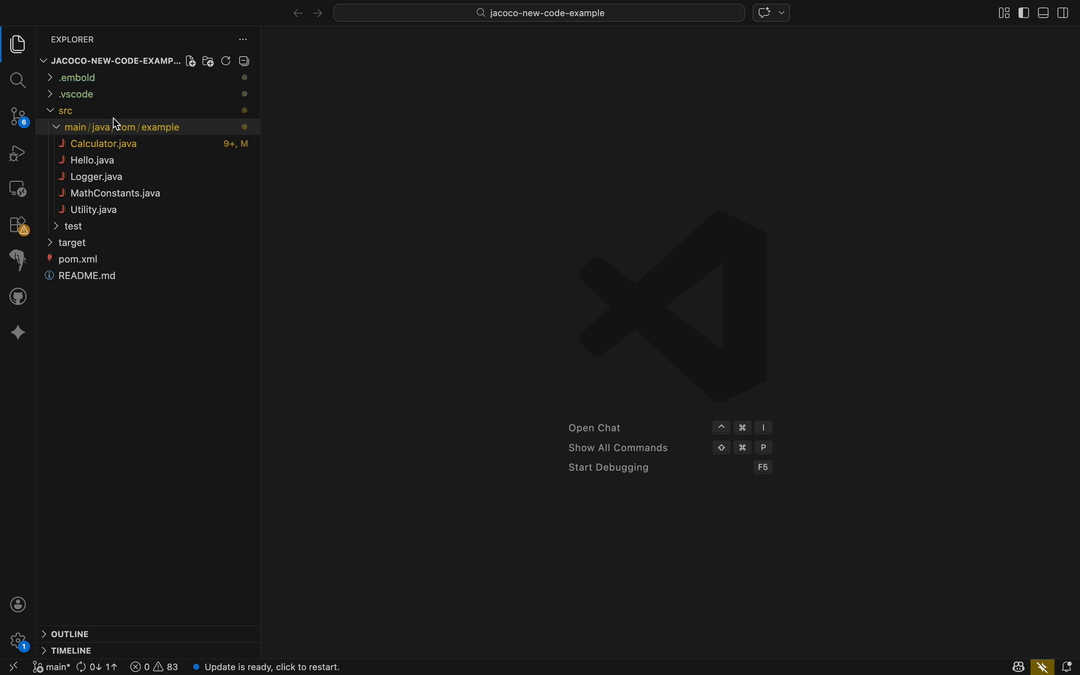The image size is (1080, 675).
Task: Click the New File icon in Explorer
Action: click(x=190, y=60)
